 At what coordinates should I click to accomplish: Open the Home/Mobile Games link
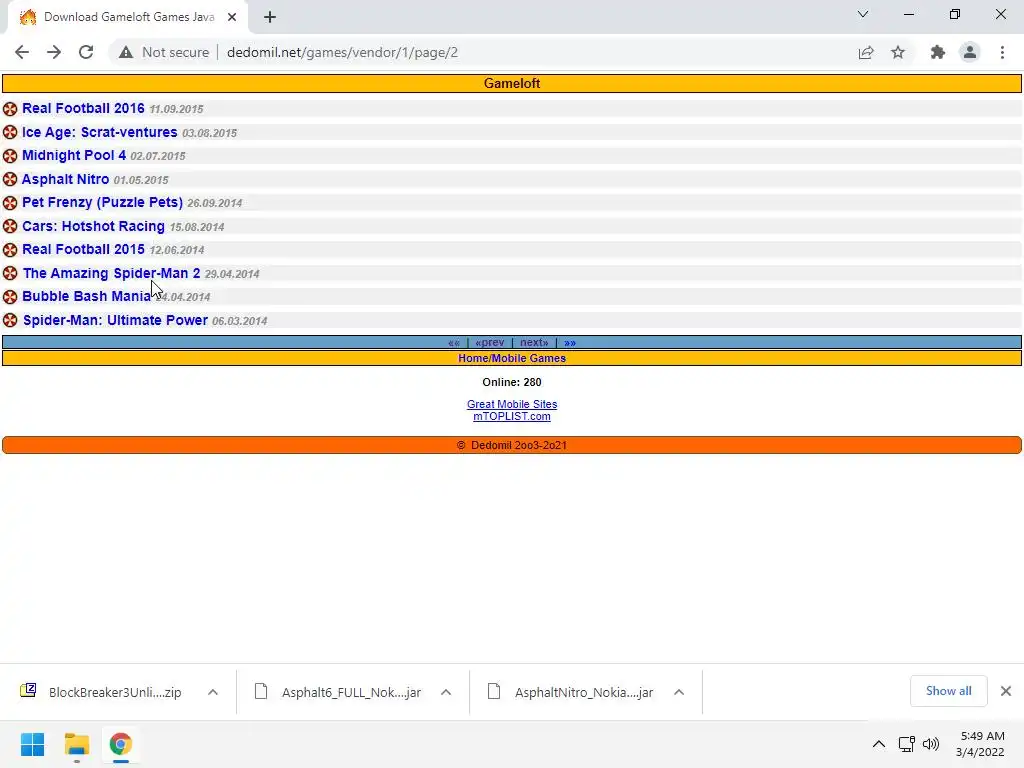[x=512, y=358]
